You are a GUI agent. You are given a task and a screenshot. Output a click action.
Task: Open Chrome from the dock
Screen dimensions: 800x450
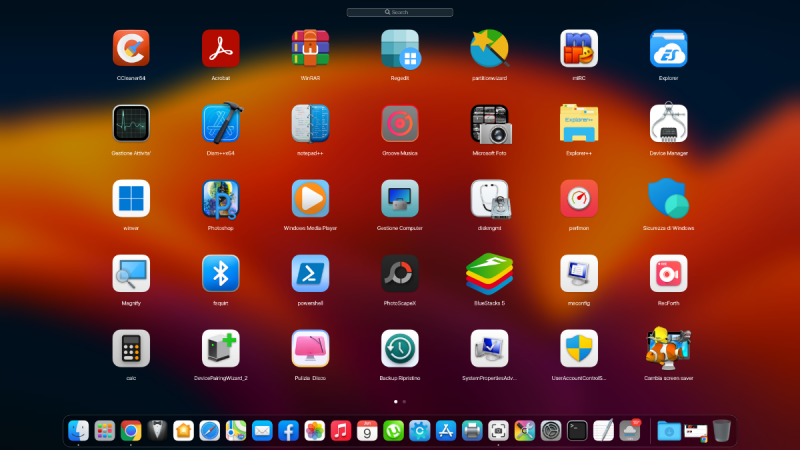coord(131,431)
